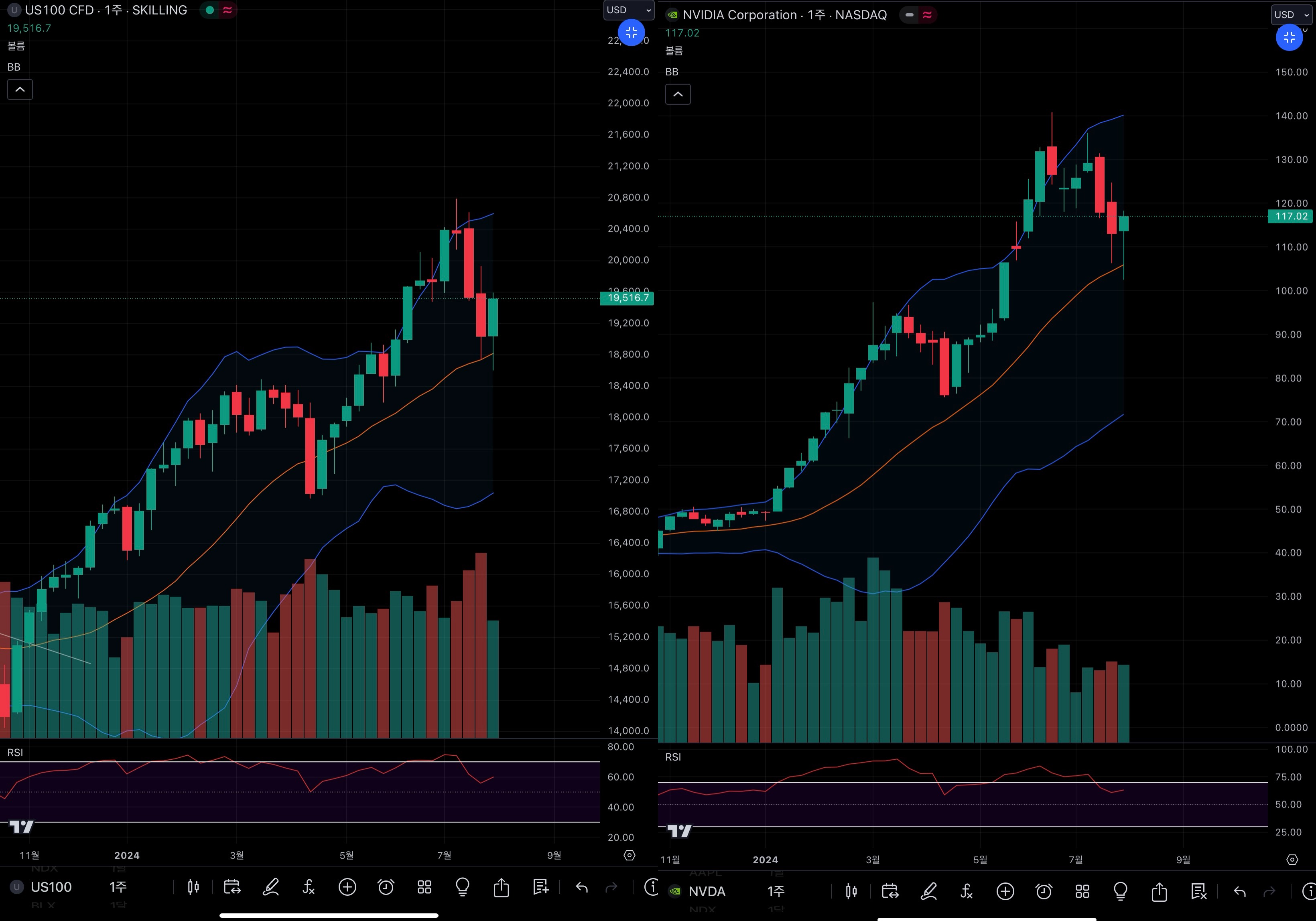Tap plus compare icon in US100 toolbar
Viewport: 1316px width, 921px height.
(347, 887)
